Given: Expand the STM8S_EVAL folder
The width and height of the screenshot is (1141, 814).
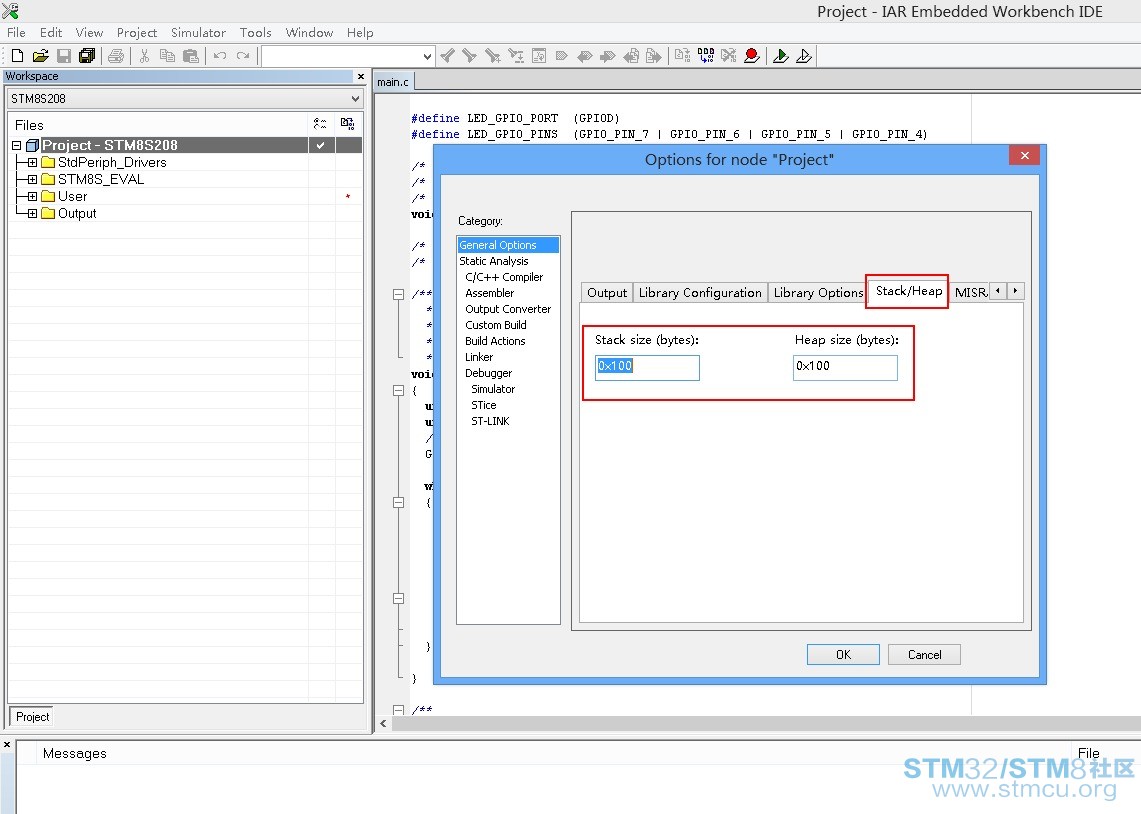Looking at the screenshot, I should 32,179.
